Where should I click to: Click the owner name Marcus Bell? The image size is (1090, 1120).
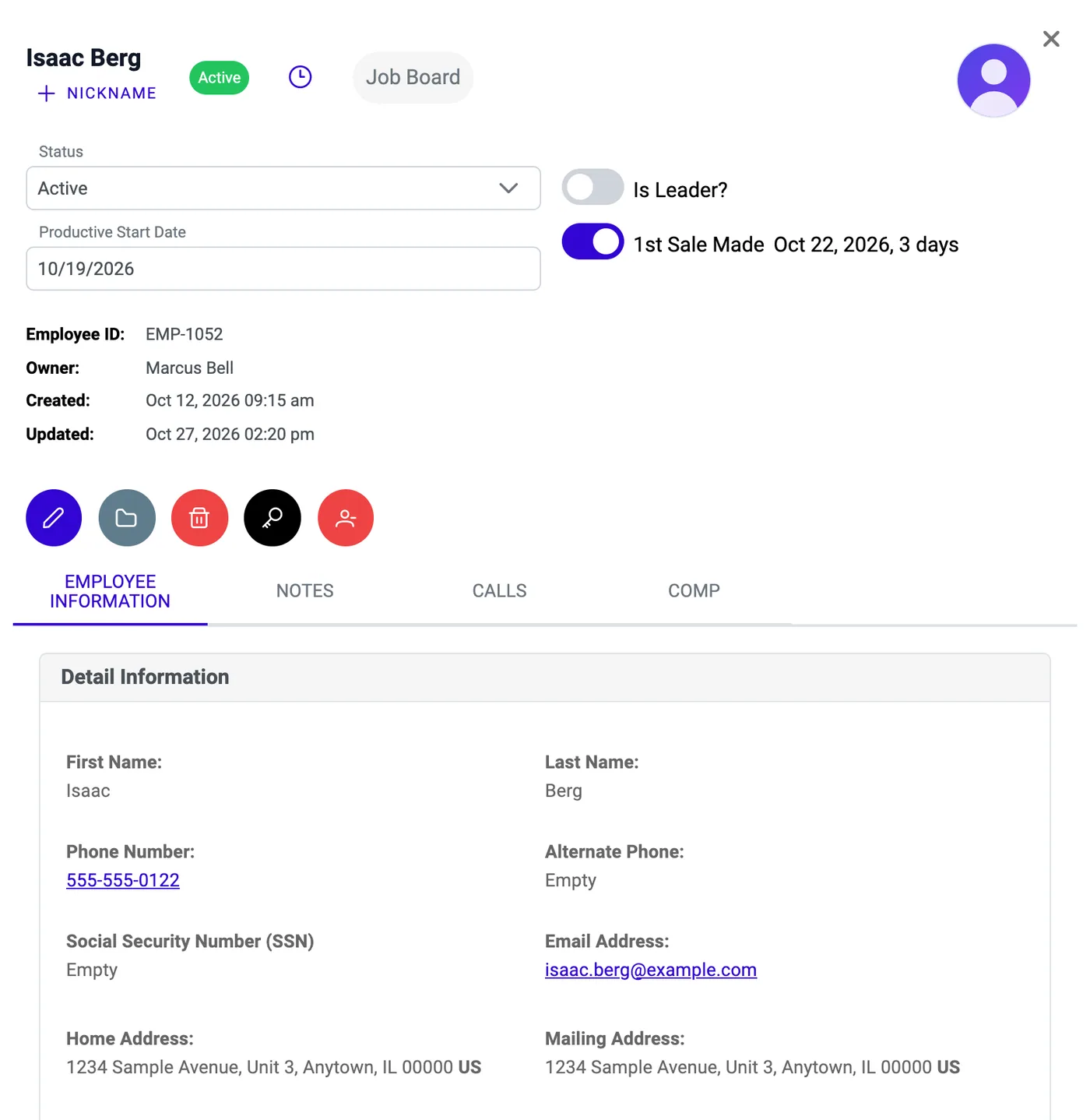point(190,368)
